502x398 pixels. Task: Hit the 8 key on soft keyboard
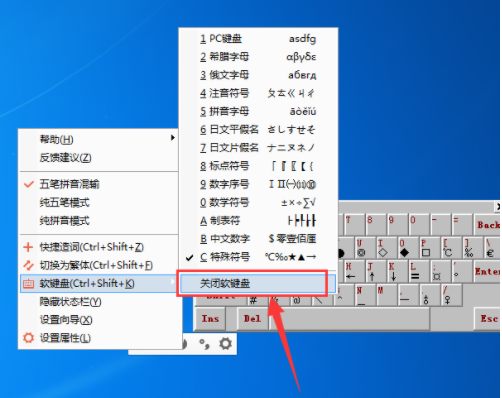point(375,224)
